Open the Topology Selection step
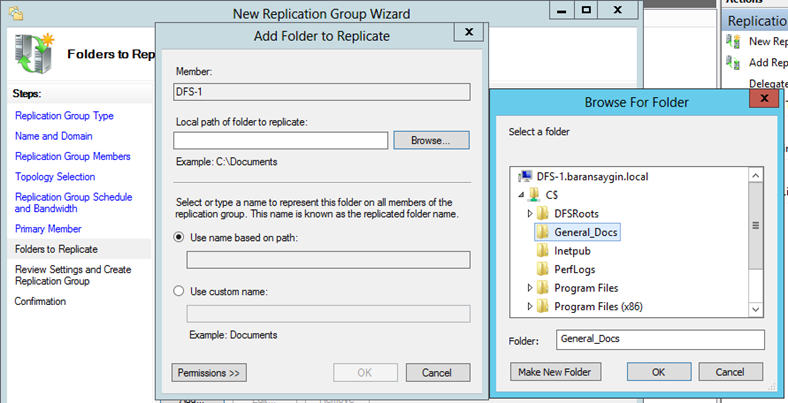Screen dimensions: 788x403 pyautogui.click(x=55, y=177)
